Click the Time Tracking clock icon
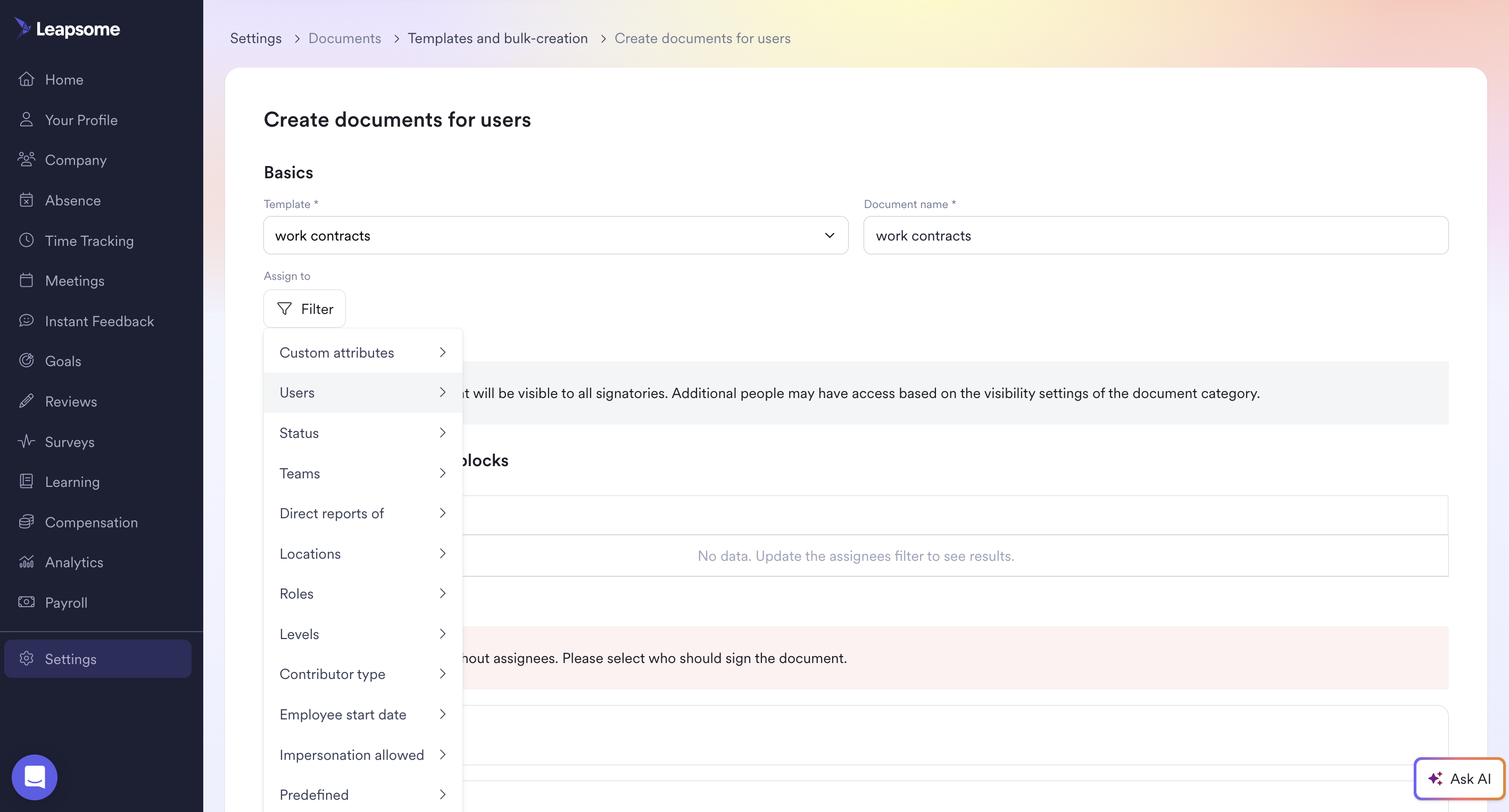Image resolution: width=1509 pixels, height=812 pixels. (x=27, y=240)
